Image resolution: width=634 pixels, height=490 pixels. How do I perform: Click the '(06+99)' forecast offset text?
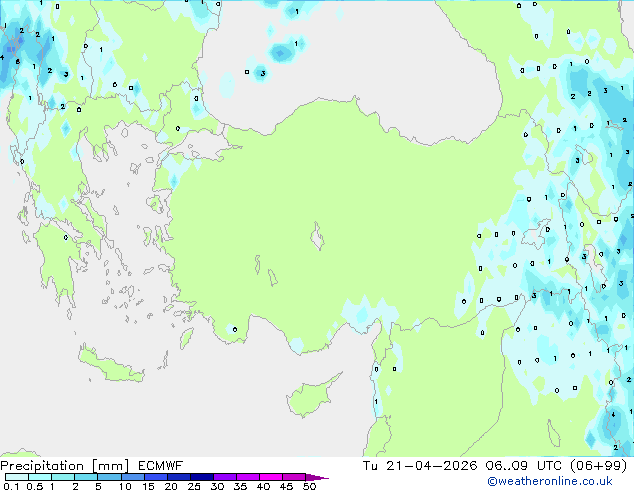coord(598,466)
